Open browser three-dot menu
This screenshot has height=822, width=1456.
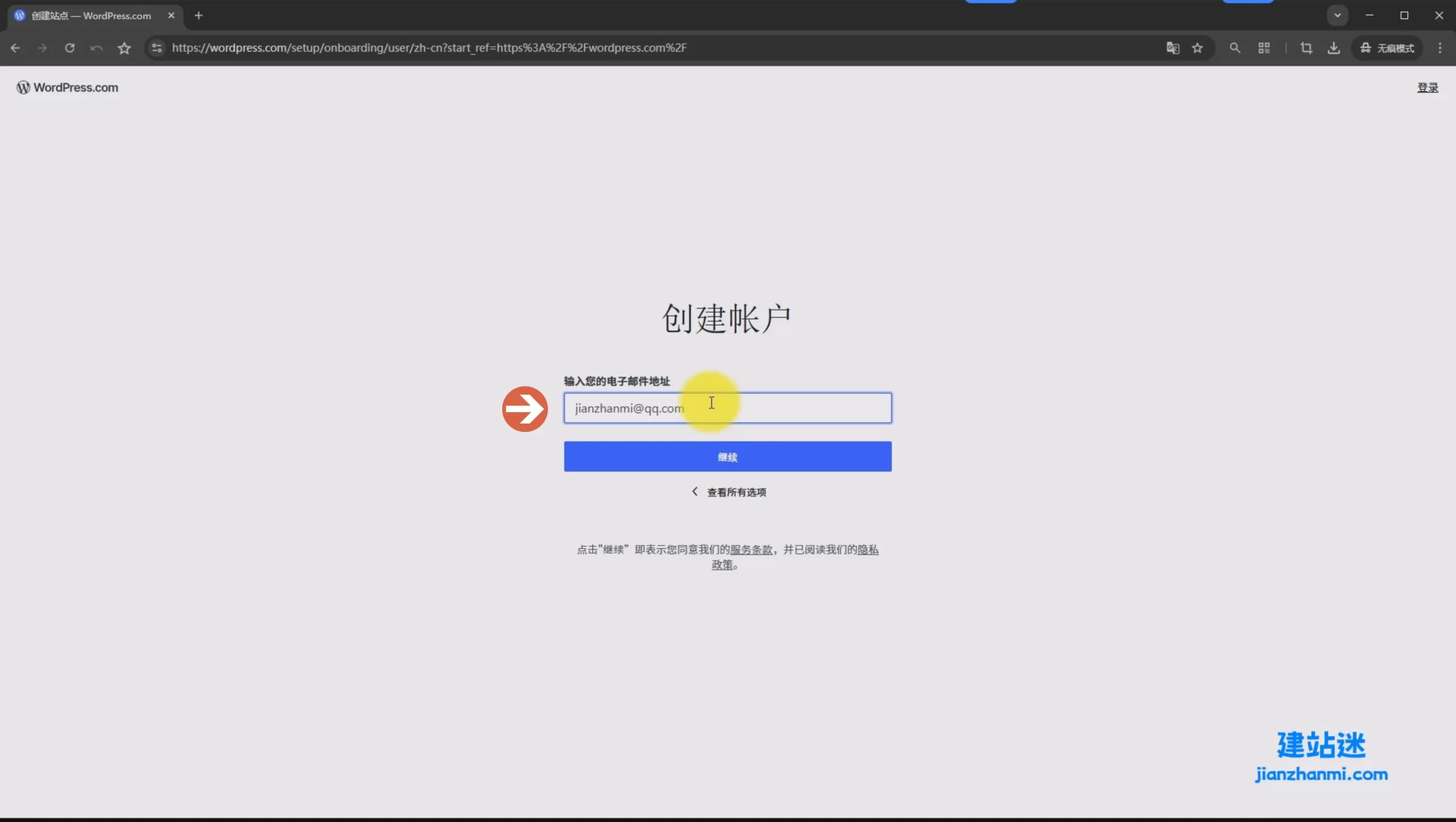pos(1440,48)
